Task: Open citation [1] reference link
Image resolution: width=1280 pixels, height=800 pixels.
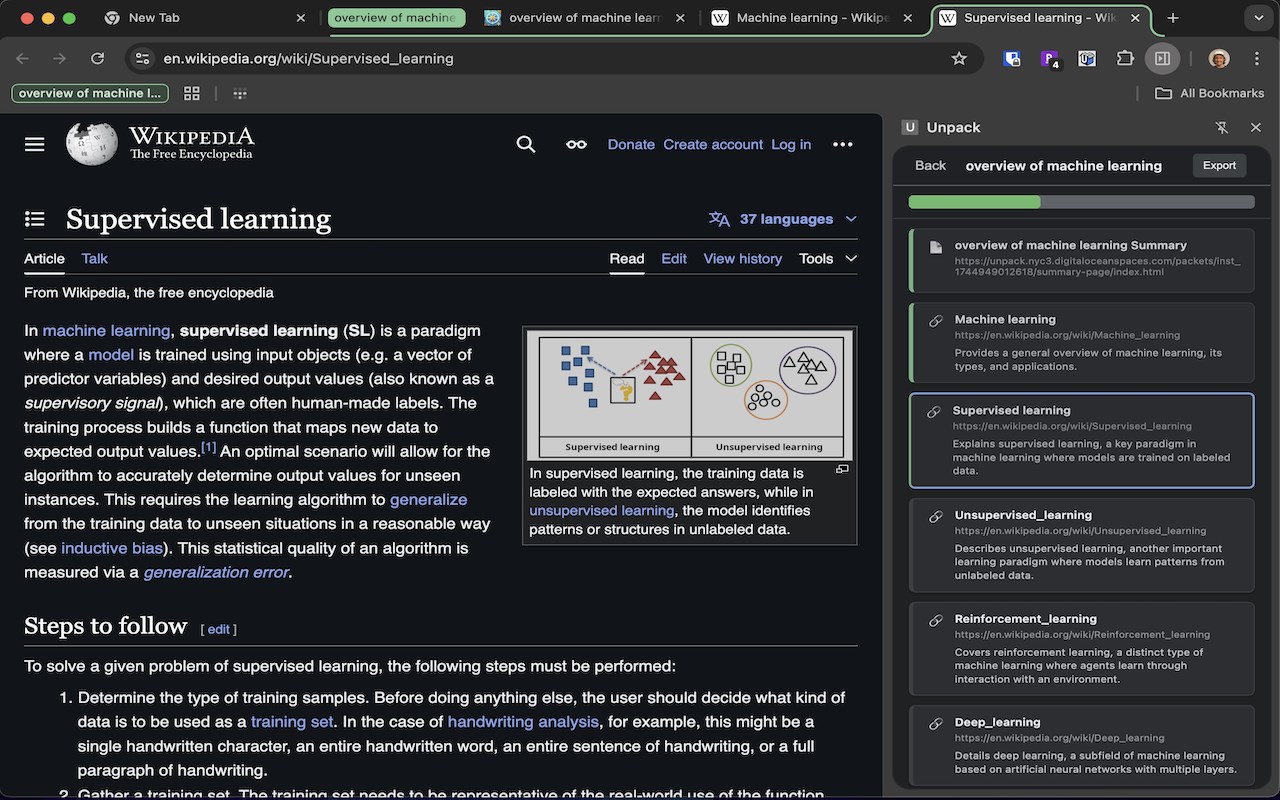Action: pos(208,447)
